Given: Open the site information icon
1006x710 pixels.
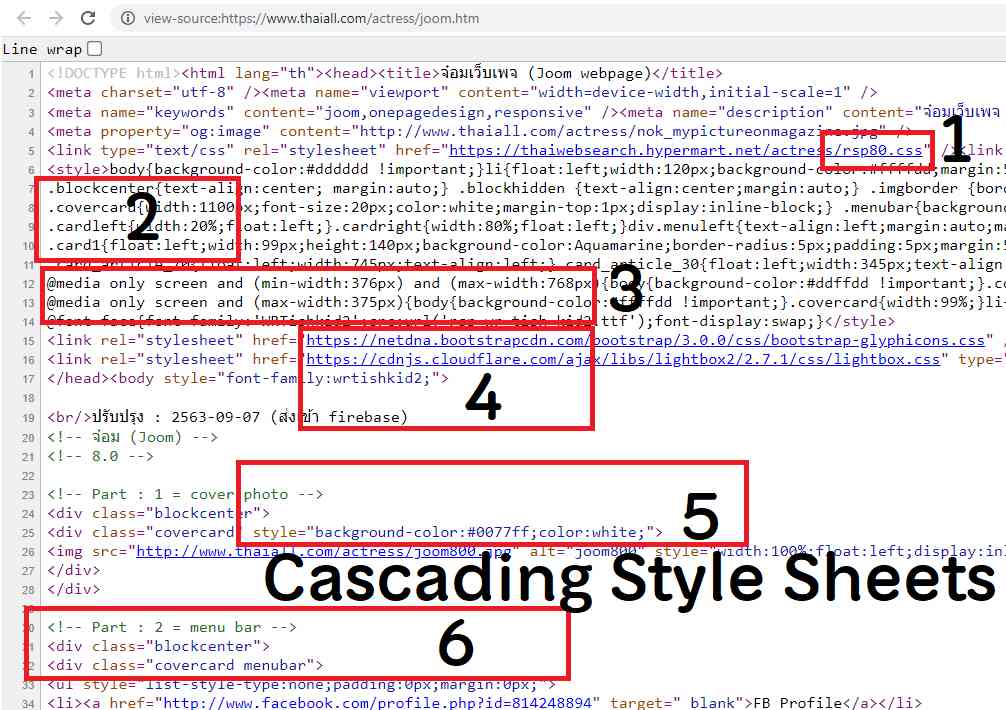Looking at the screenshot, I should click(x=128, y=18).
